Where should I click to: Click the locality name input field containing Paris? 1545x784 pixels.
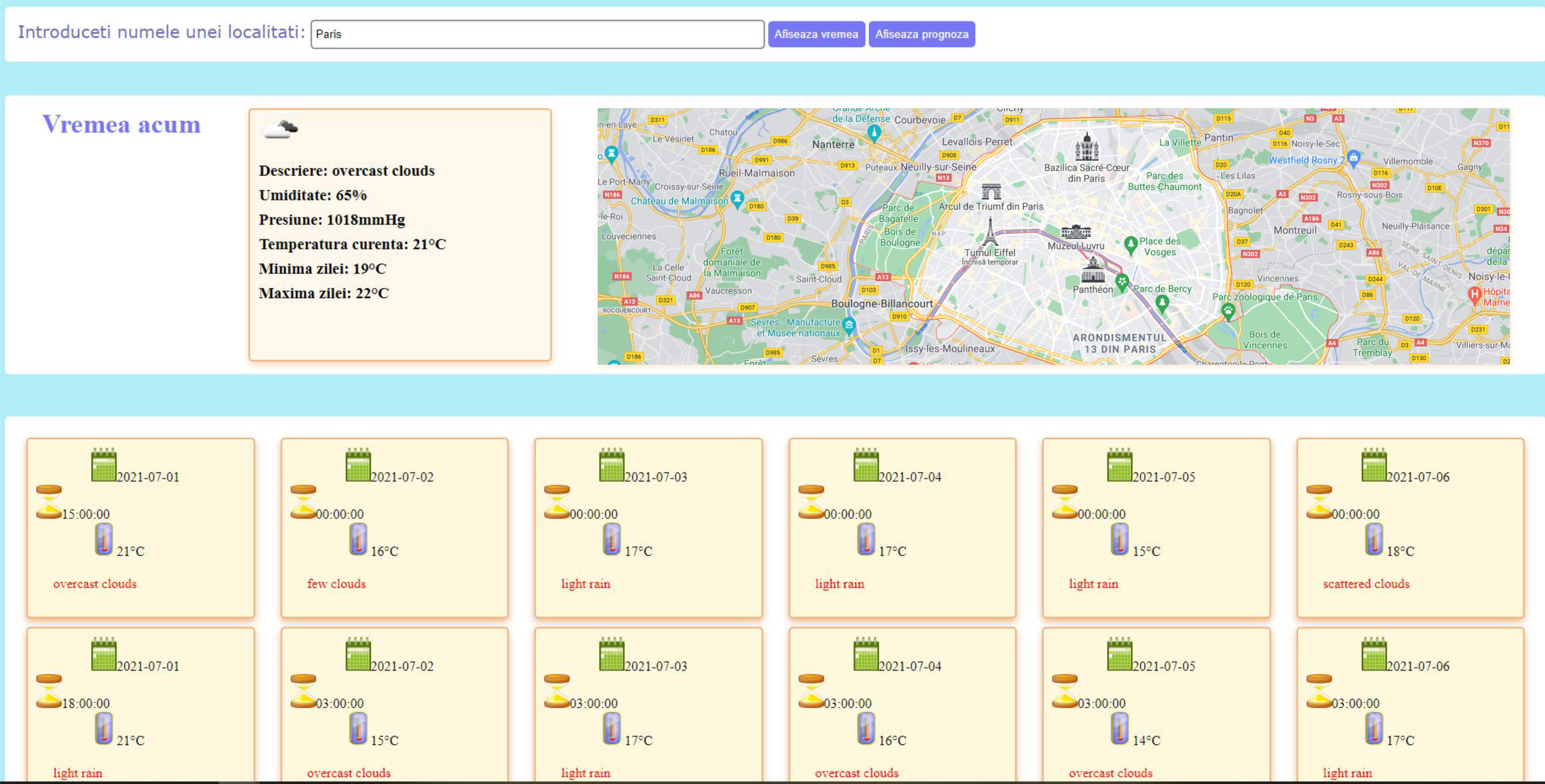pyautogui.click(x=537, y=34)
